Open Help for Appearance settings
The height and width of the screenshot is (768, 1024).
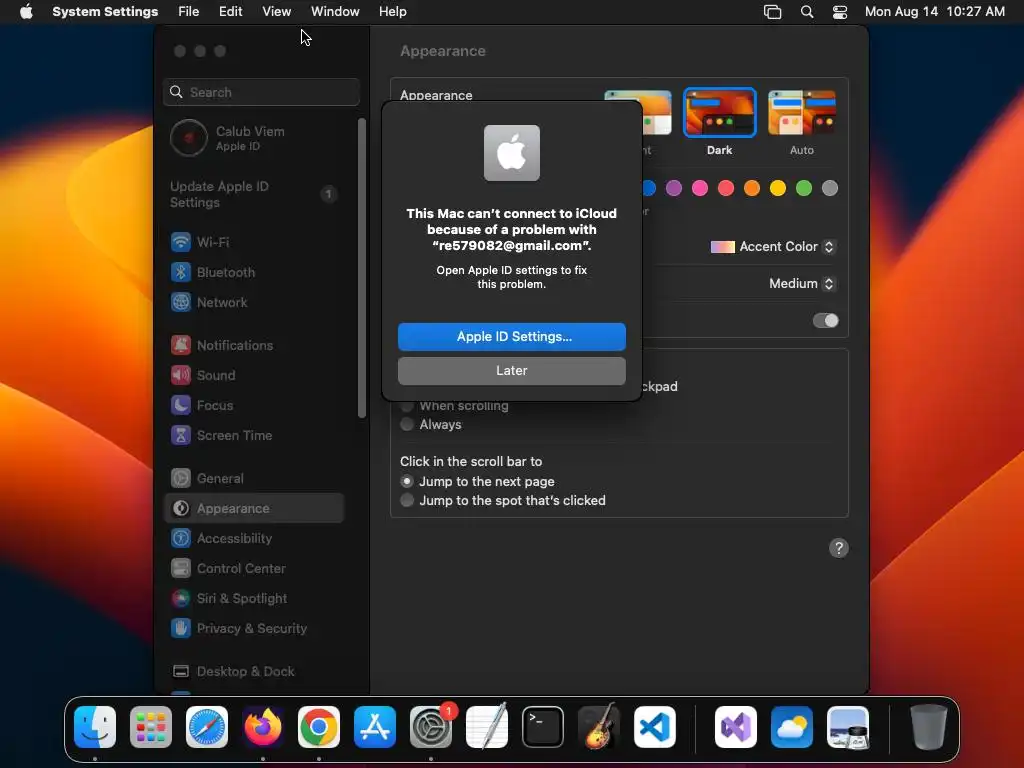839,548
